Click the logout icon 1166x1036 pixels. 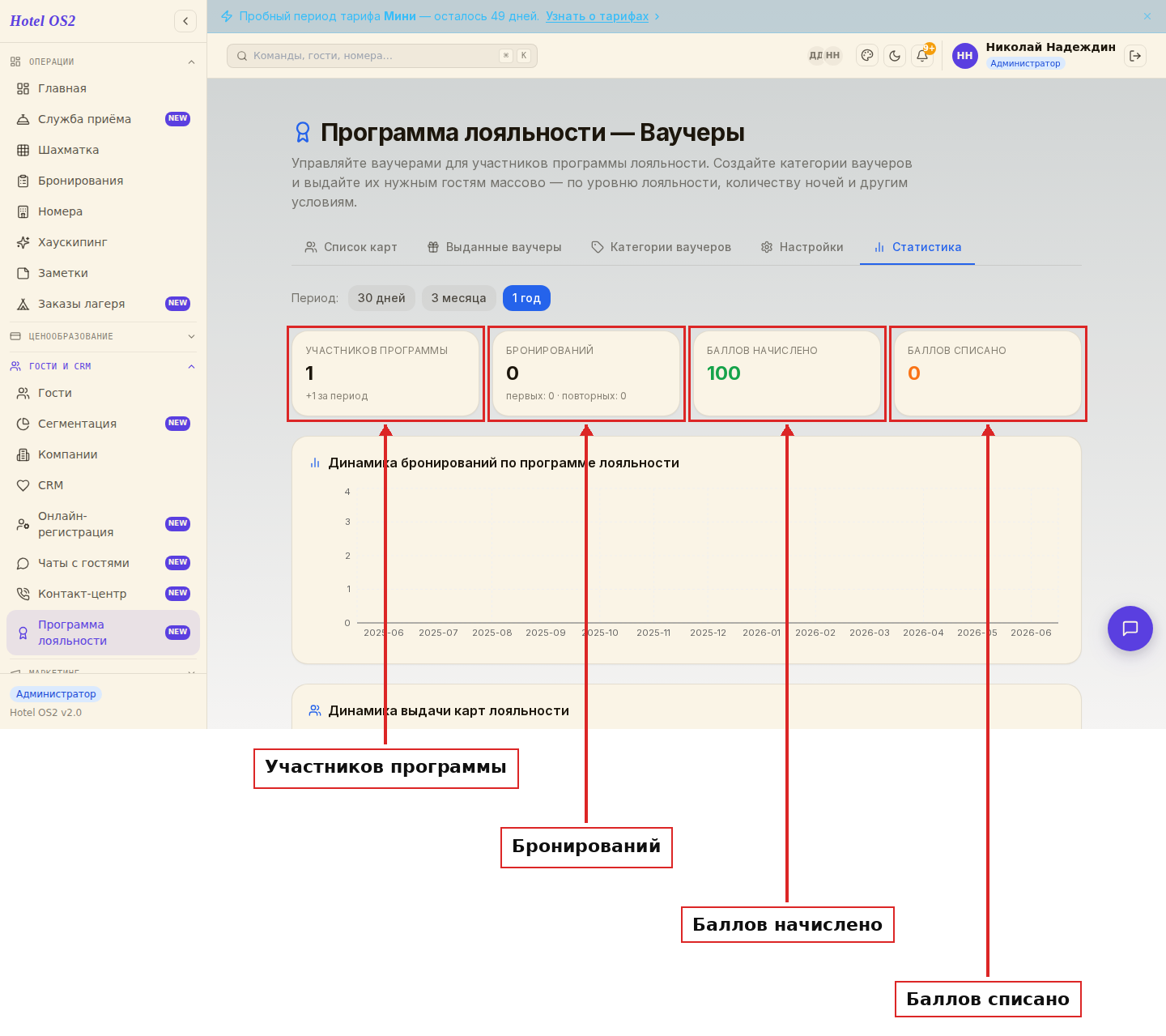pyautogui.click(x=1135, y=56)
